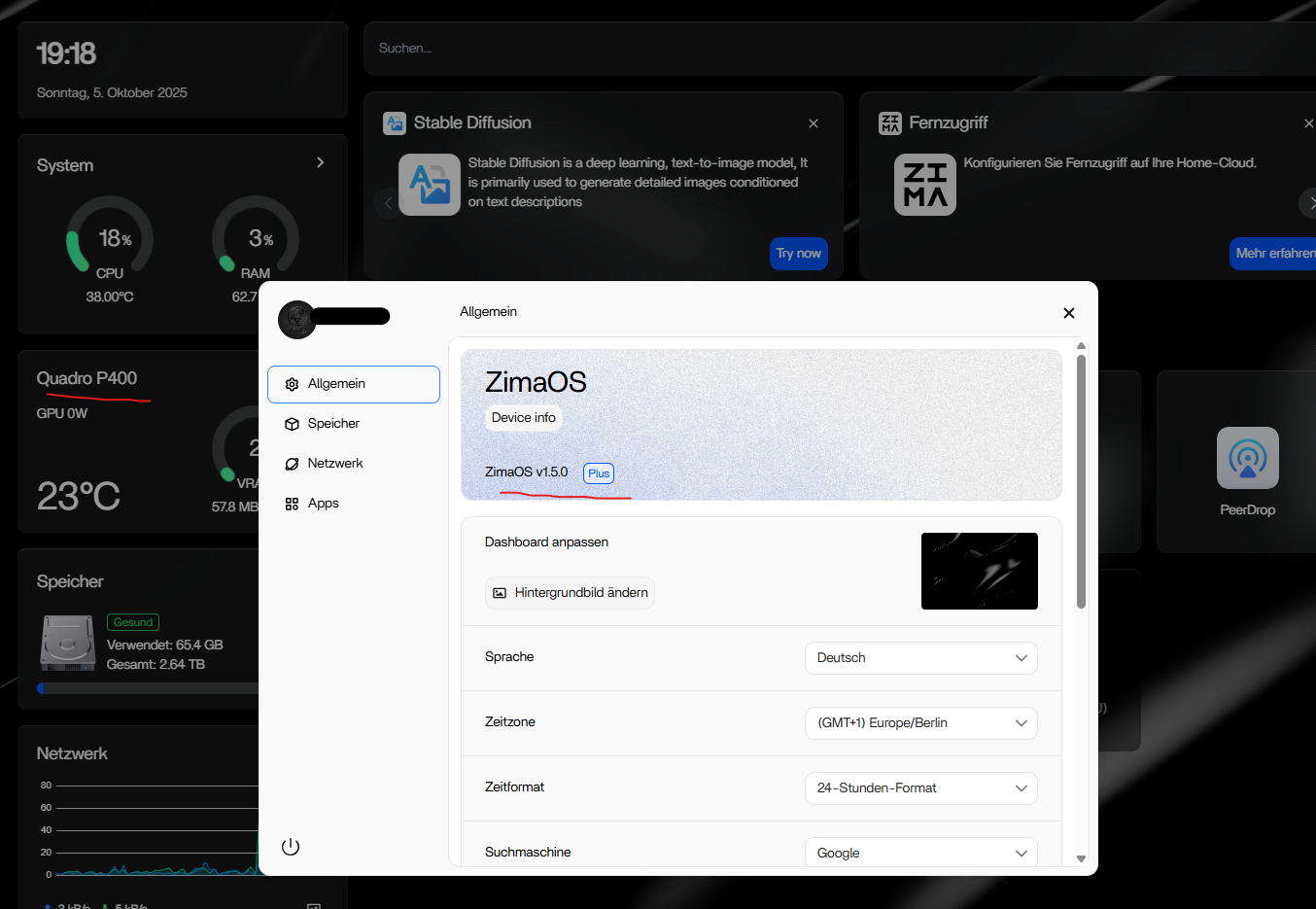The height and width of the screenshot is (909, 1316).
Task: Click the dashboard wallpaper preview thumbnail
Action: click(980, 571)
